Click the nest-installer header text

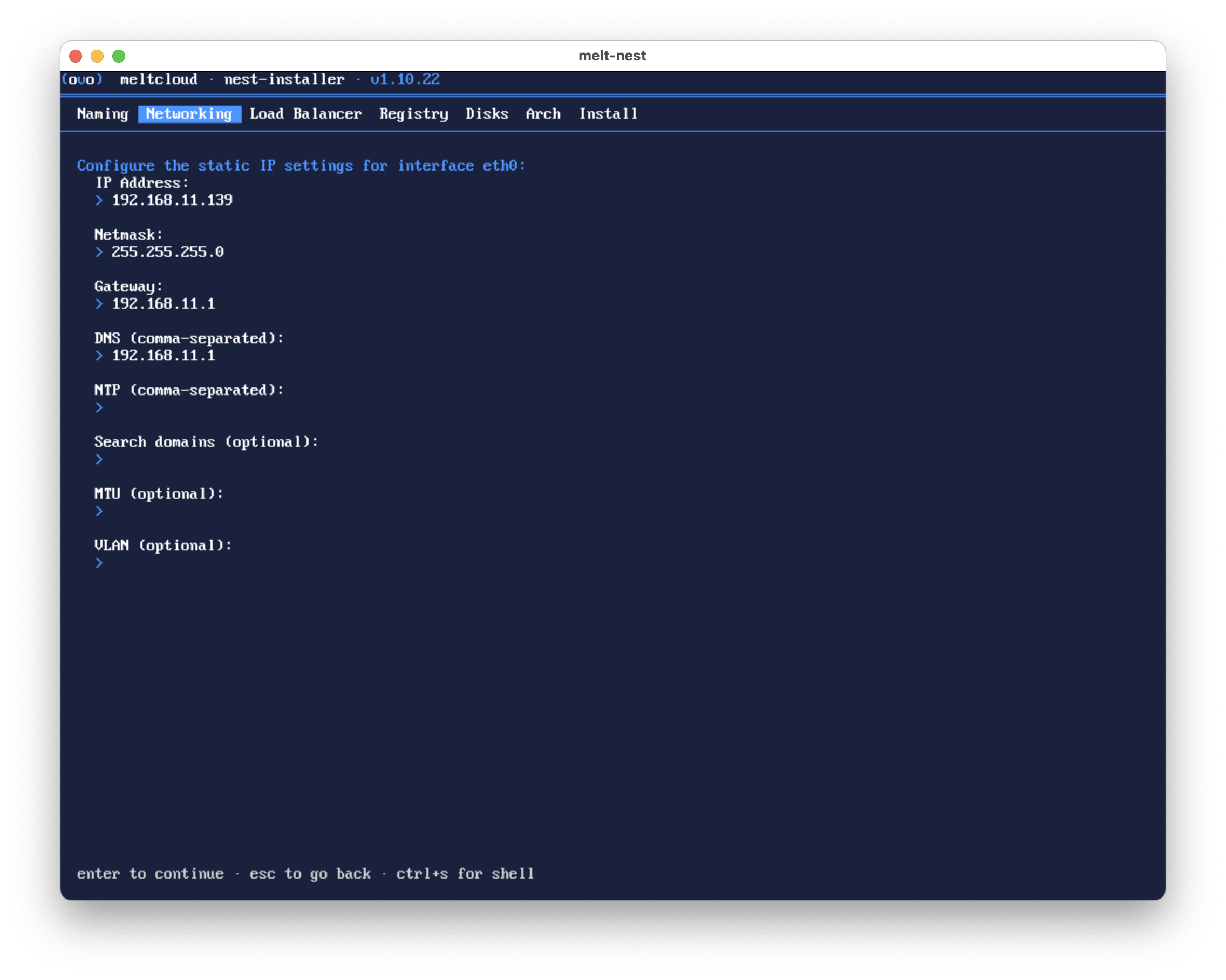(x=284, y=79)
